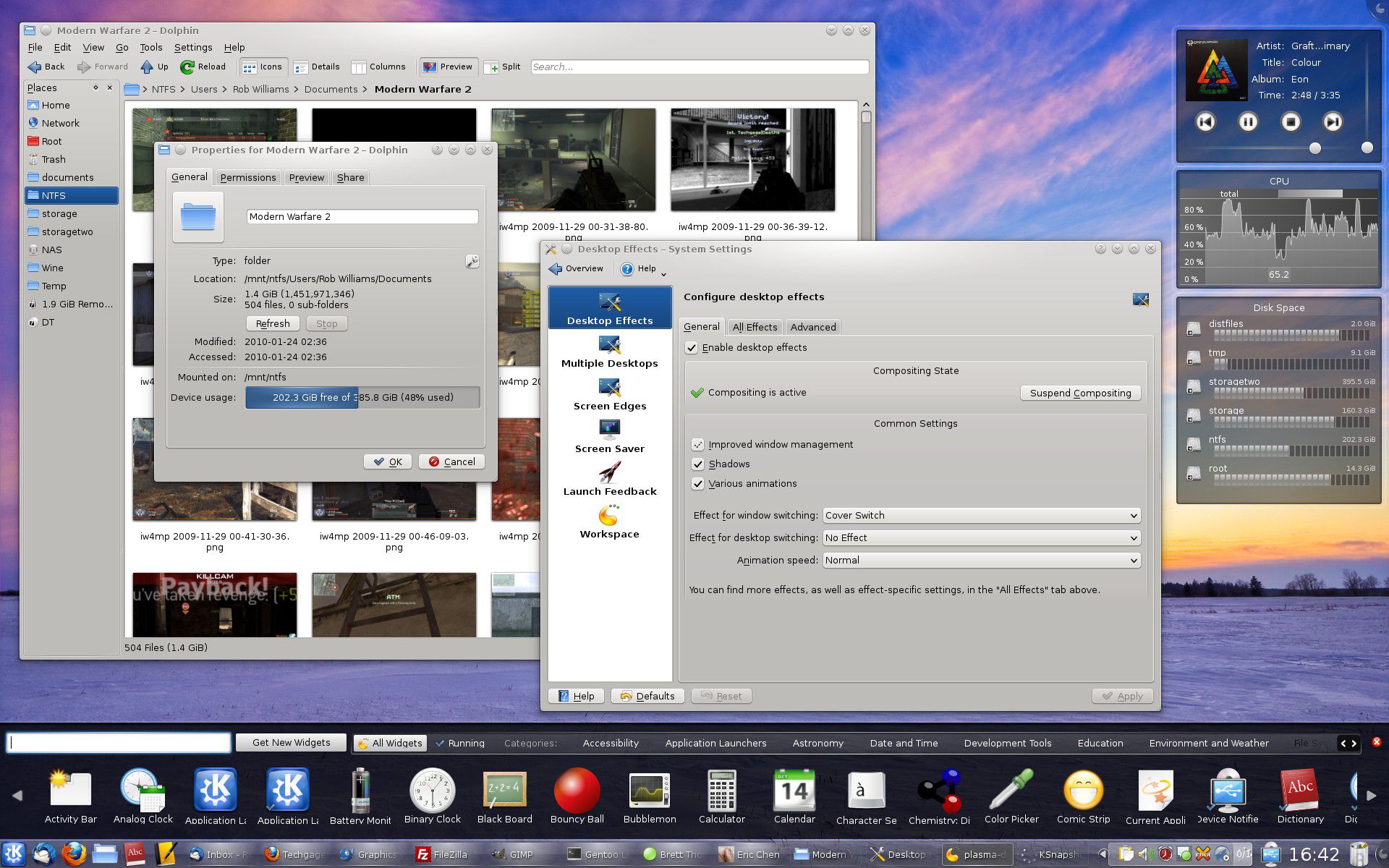
Task: Go back to System Settings Overview
Action: coord(576,268)
